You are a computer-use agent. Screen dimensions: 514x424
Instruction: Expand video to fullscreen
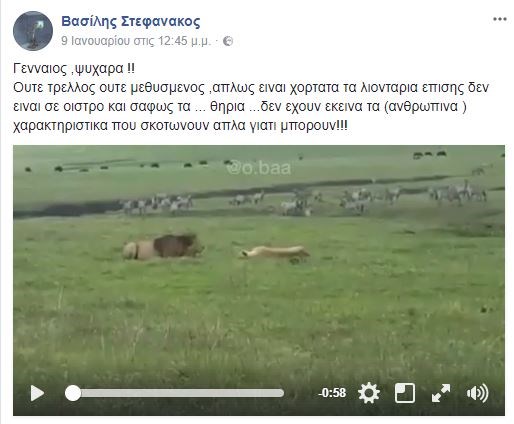pos(441,393)
